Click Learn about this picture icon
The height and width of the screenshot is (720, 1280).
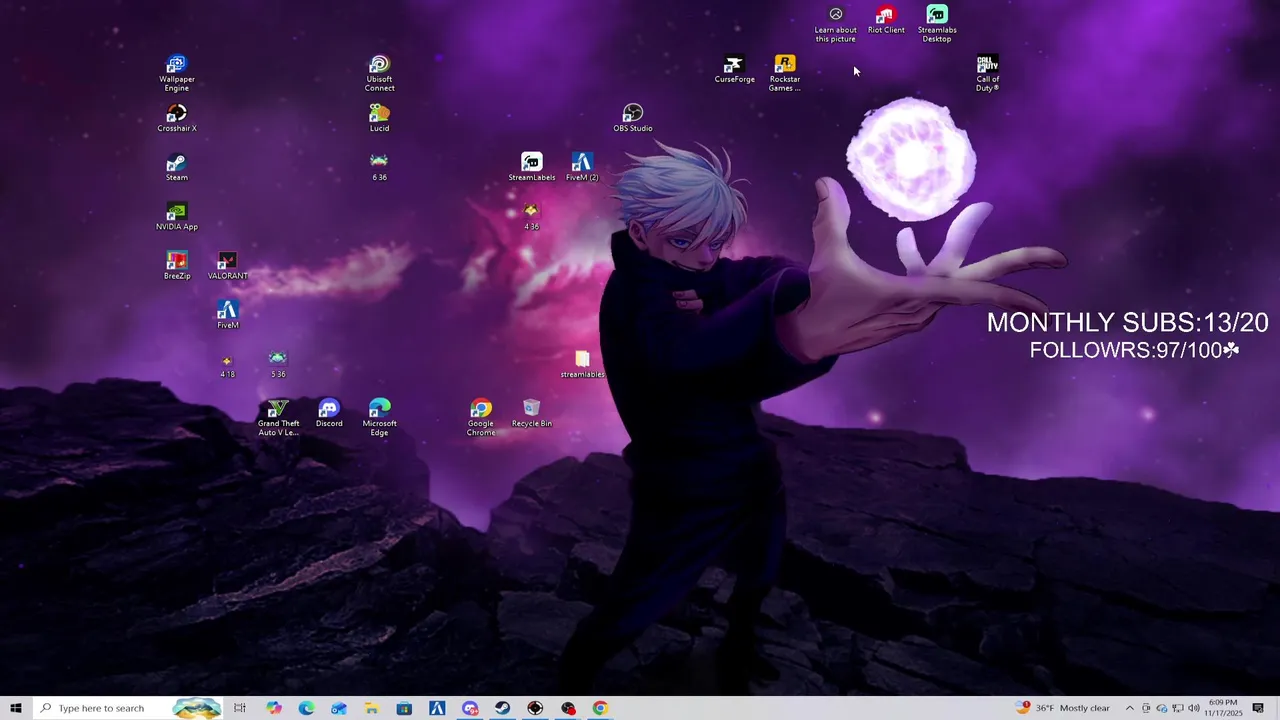click(836, 24)
